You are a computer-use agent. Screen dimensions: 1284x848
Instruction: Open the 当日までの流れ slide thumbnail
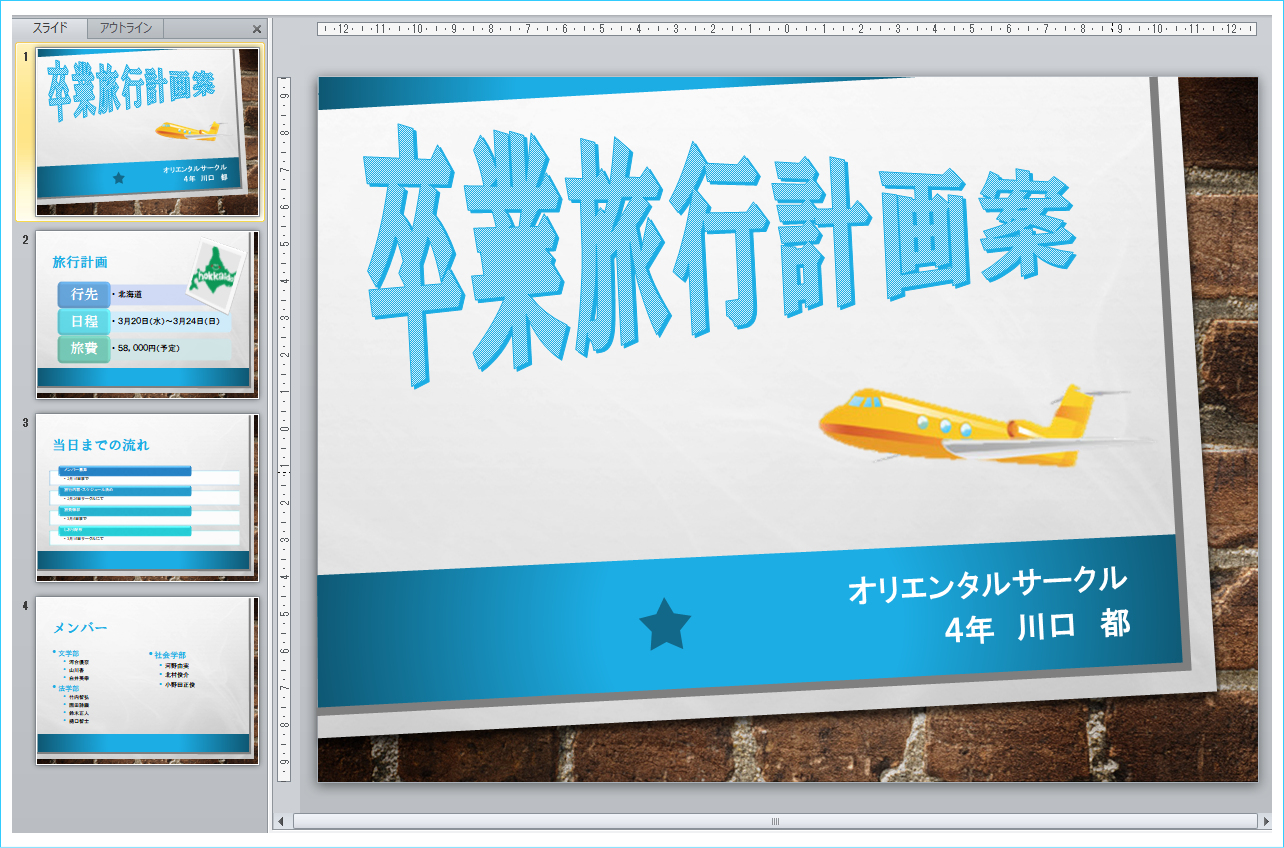click(x=147, y=497)
